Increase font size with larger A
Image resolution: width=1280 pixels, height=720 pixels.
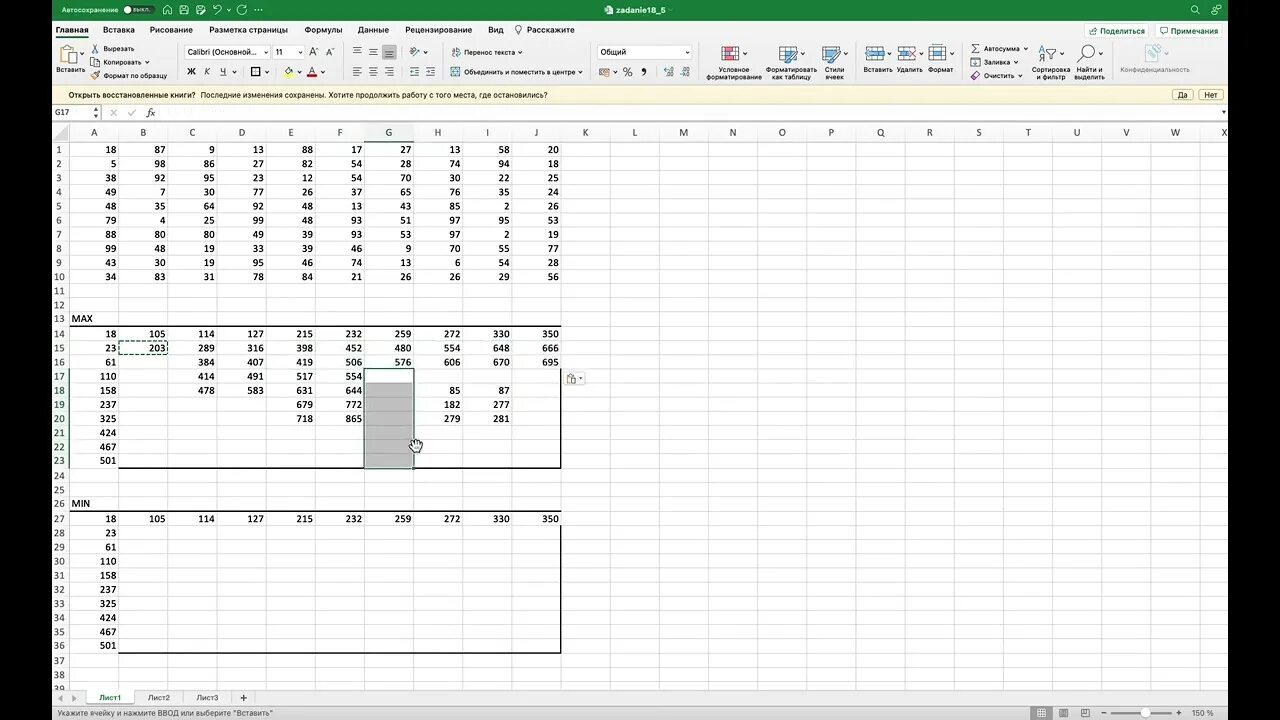tap(313, 52)
